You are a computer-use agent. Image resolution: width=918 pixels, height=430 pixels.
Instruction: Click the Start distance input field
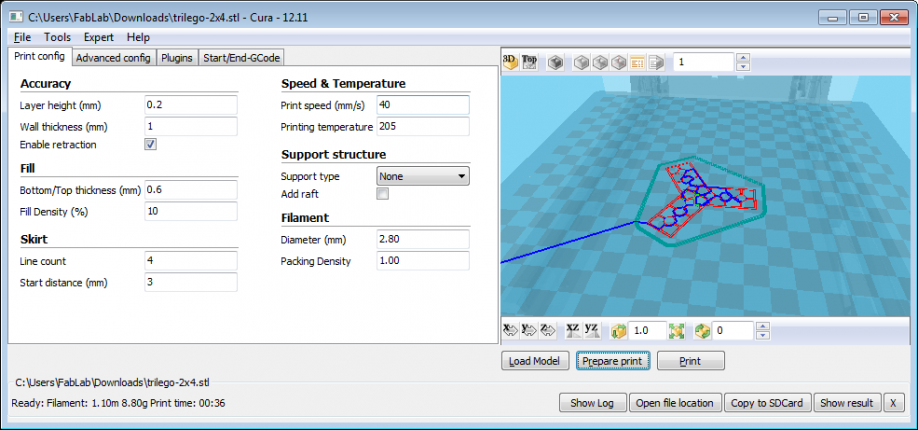point(191,282)
